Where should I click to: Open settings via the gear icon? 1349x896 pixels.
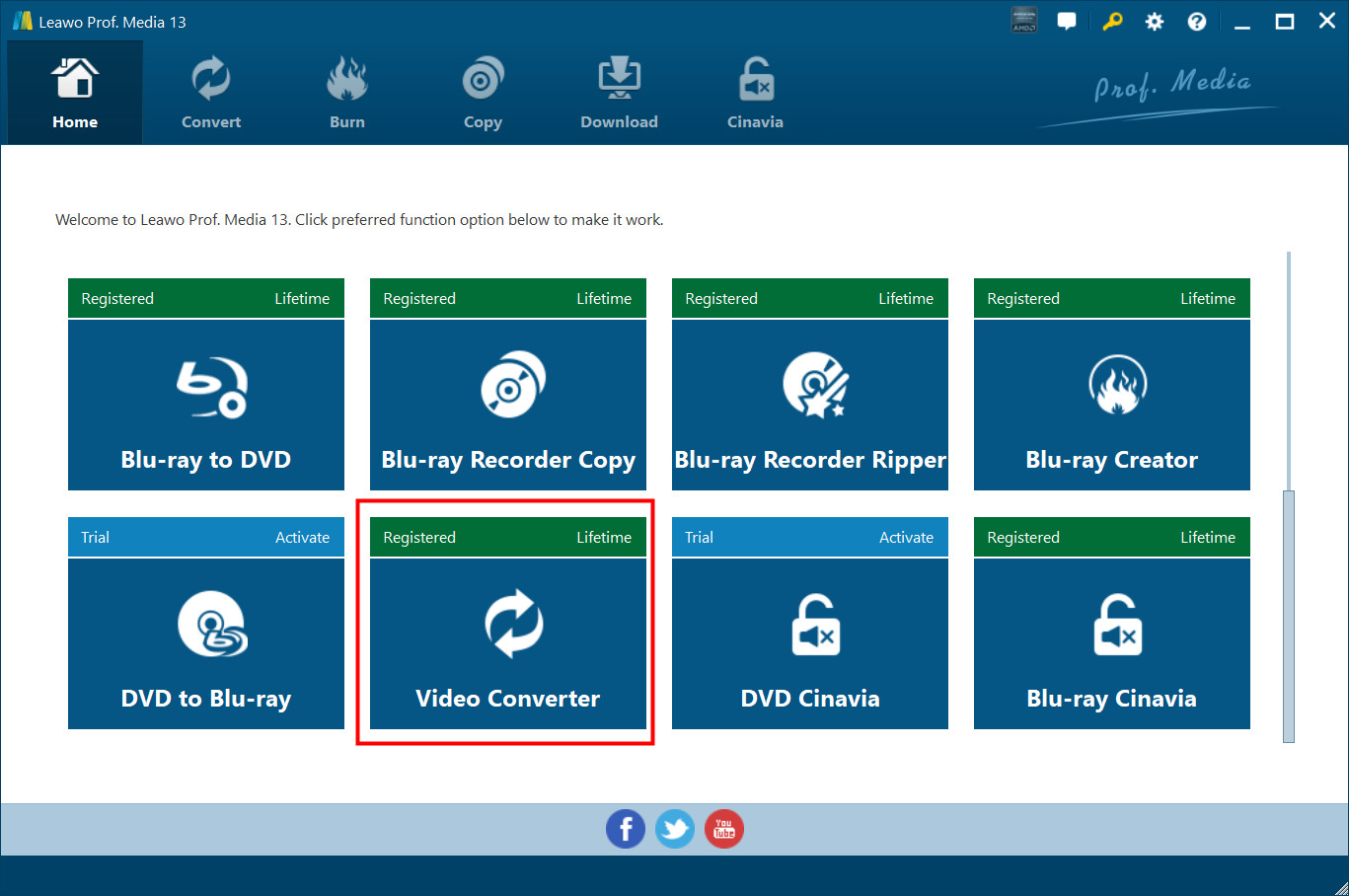coord(1154,22)
